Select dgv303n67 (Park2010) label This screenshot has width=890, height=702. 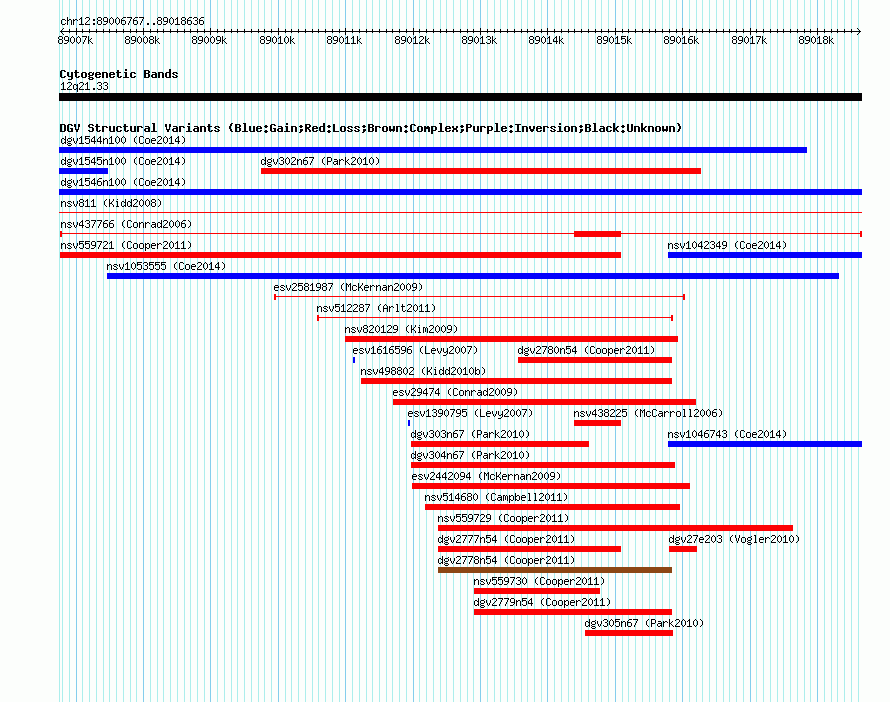pyautogui.click(x=470, y=434)
